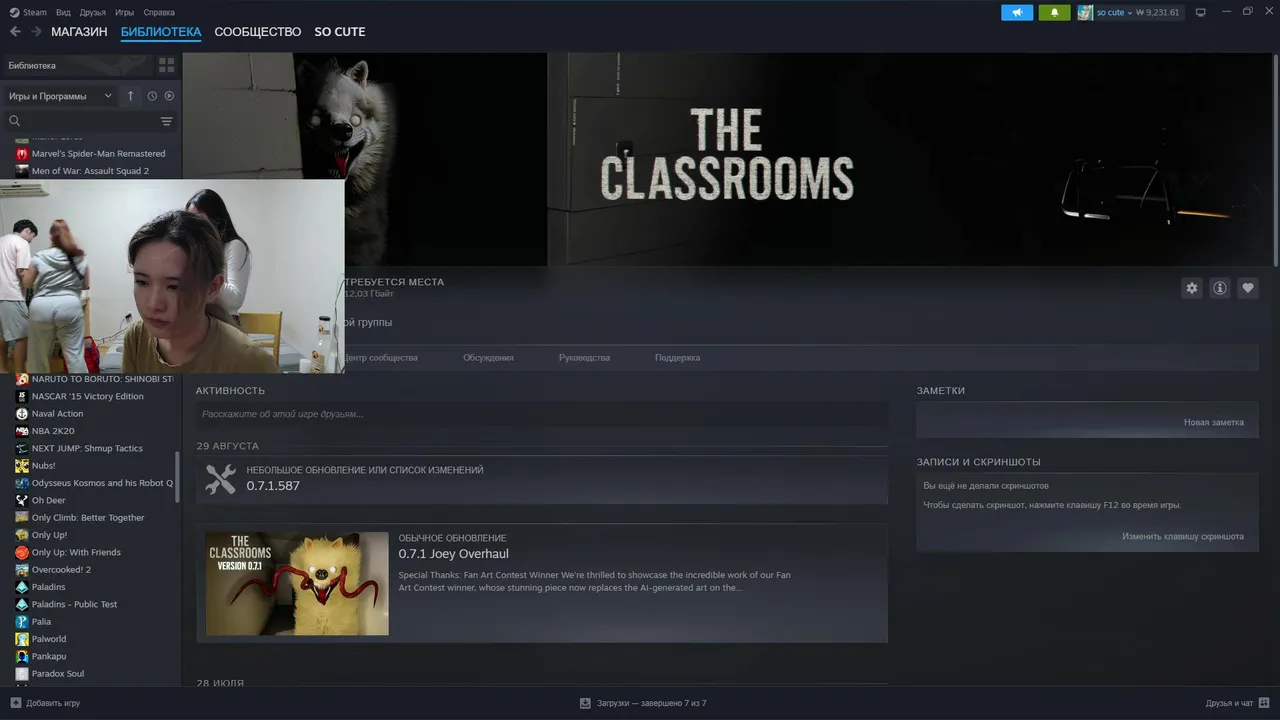Select Only Climb: Better Together
This screenshot has width=1280, height=720.
[x=90, y=518]
